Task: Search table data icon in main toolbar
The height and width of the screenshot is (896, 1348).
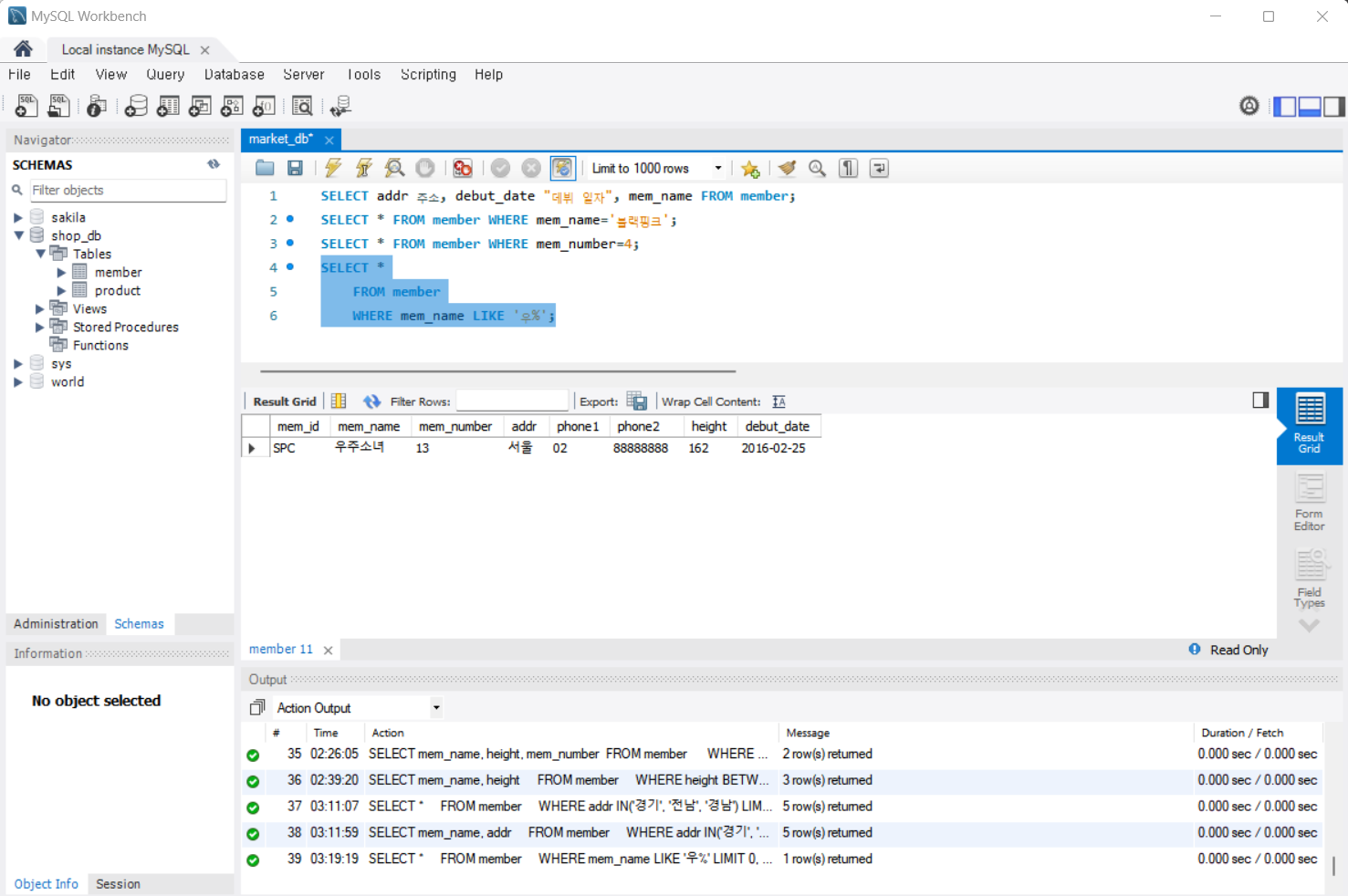Action: point(302,107)
